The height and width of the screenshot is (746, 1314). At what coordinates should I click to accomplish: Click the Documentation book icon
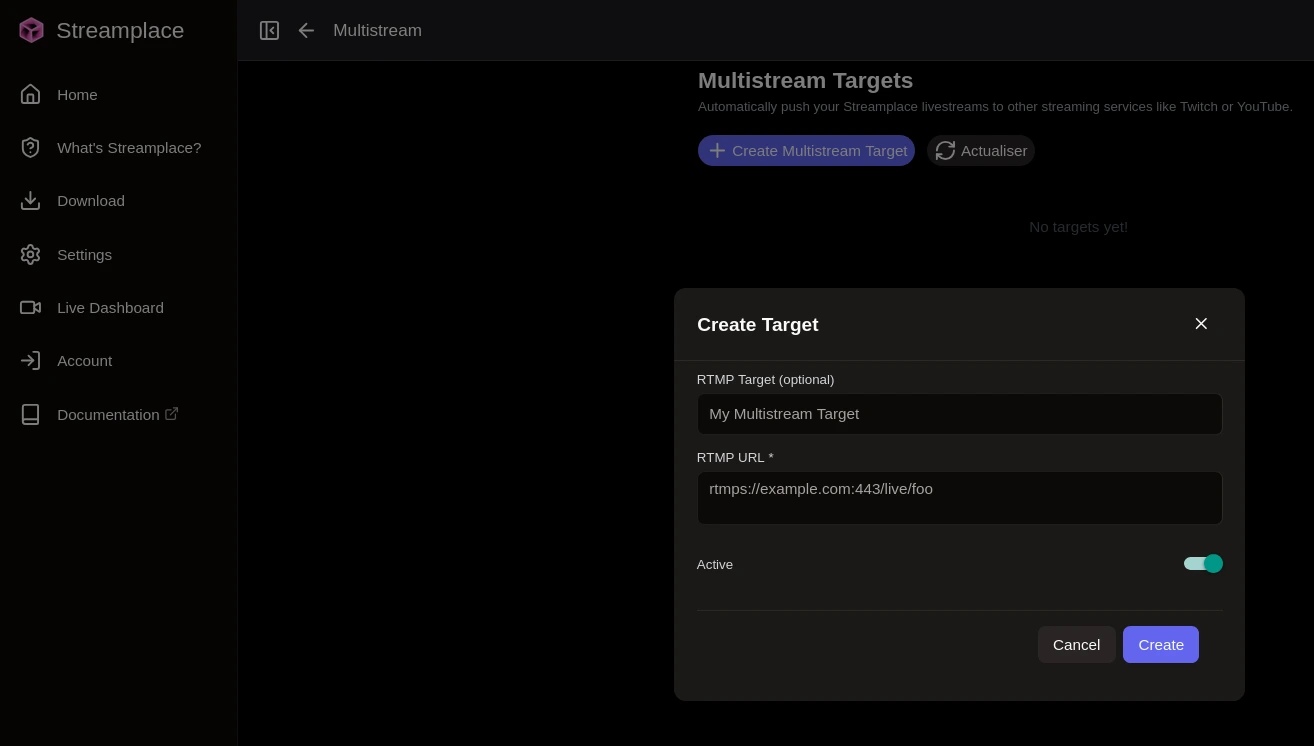coord(30,414)
